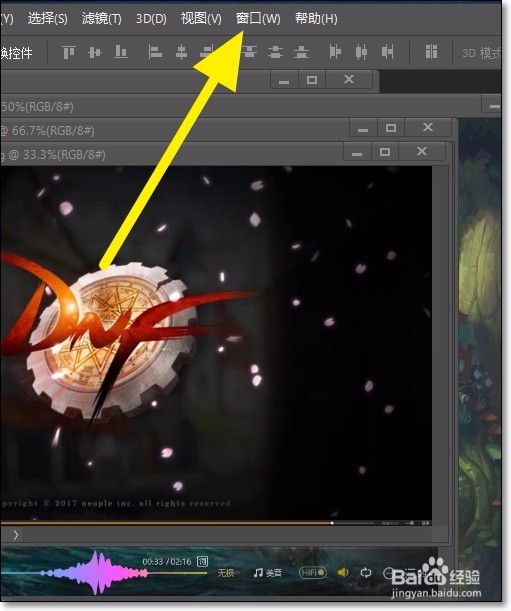
Task: Click the distribute left edges icon
Action: [x=335, y=52]
